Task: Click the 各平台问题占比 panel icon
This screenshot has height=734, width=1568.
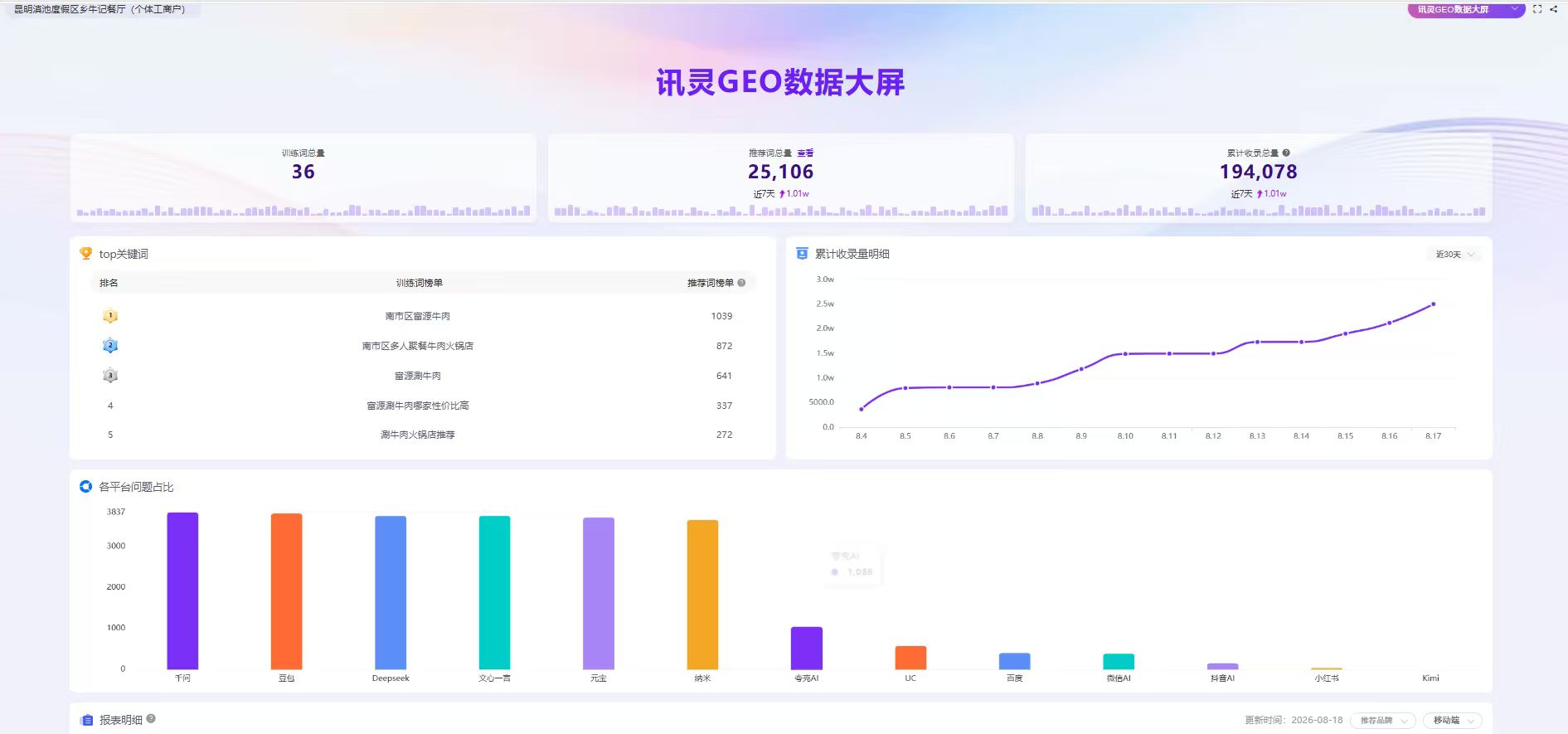Action: click(85, 487)
